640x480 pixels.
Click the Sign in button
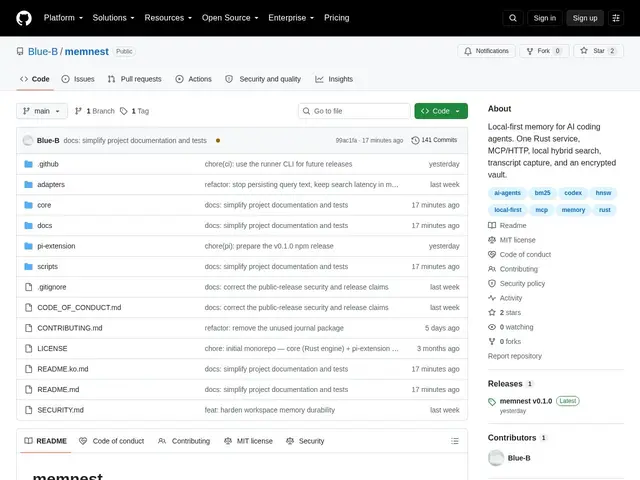[x=544, y=18]
